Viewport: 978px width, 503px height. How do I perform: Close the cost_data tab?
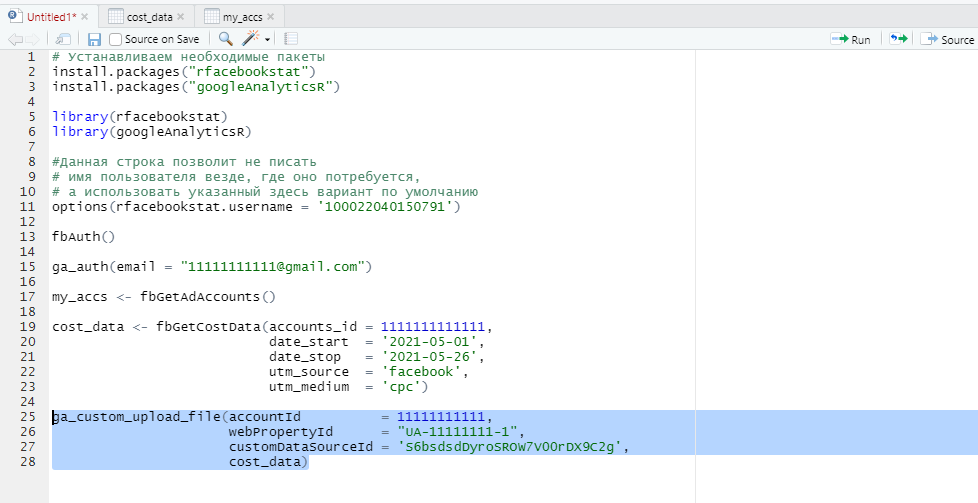tap(181, 17)
